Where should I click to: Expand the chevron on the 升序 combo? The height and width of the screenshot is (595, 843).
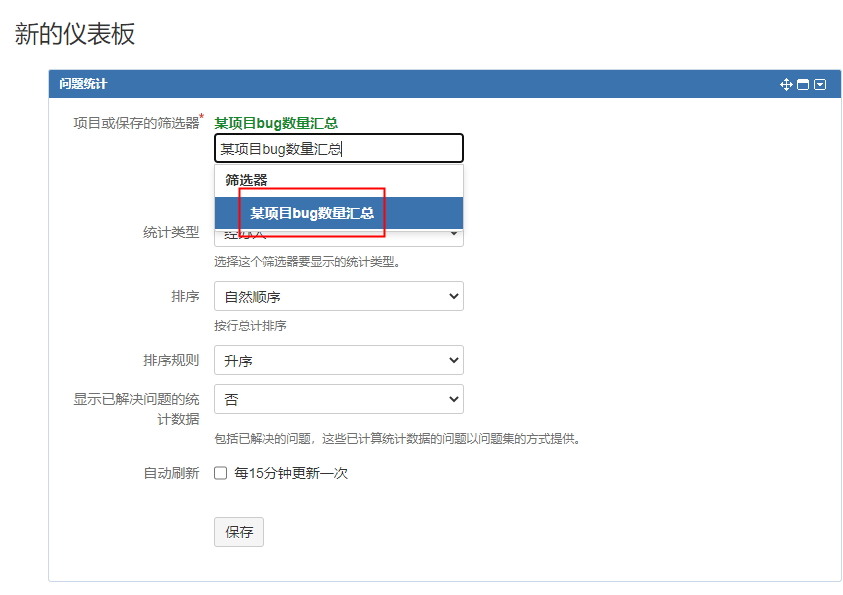pos(453,360)
